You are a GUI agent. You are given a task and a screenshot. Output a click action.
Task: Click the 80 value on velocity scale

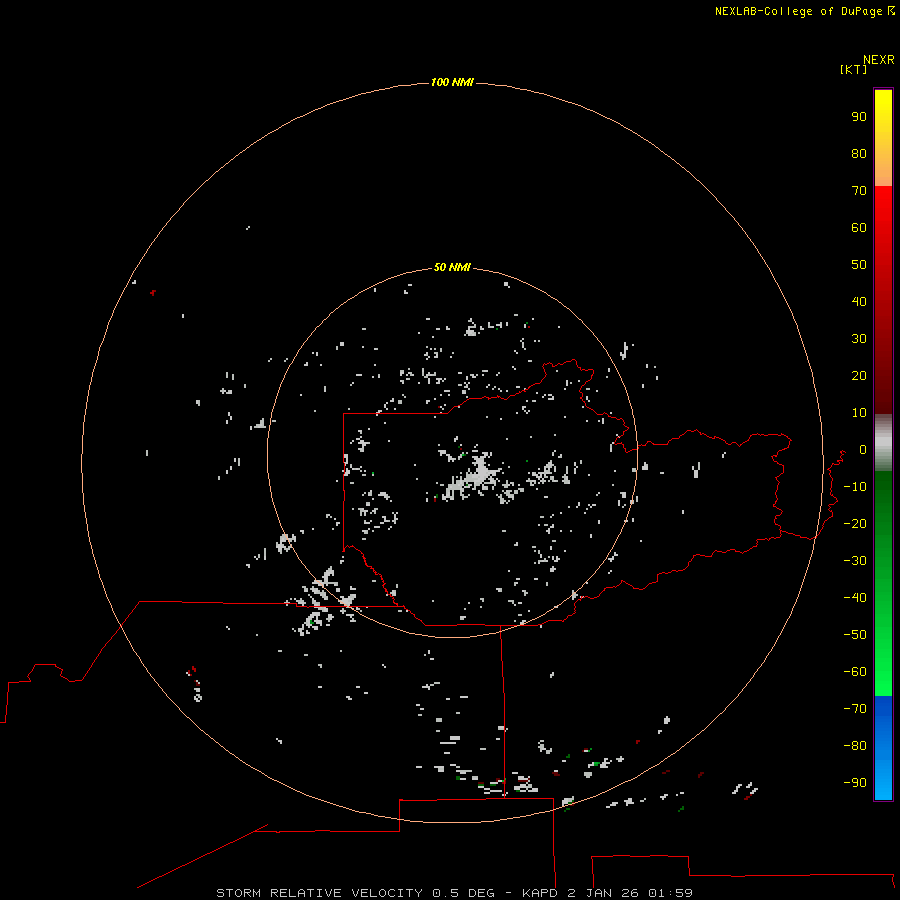pos(859,153)
